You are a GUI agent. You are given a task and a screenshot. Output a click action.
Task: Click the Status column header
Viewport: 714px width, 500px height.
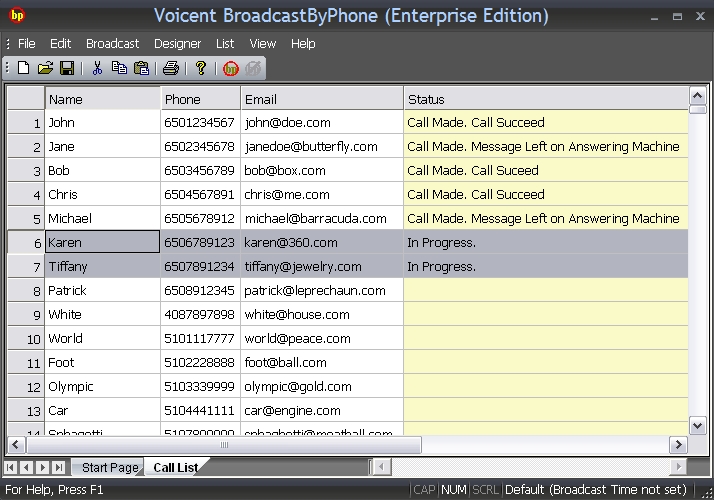pos(546,99)
